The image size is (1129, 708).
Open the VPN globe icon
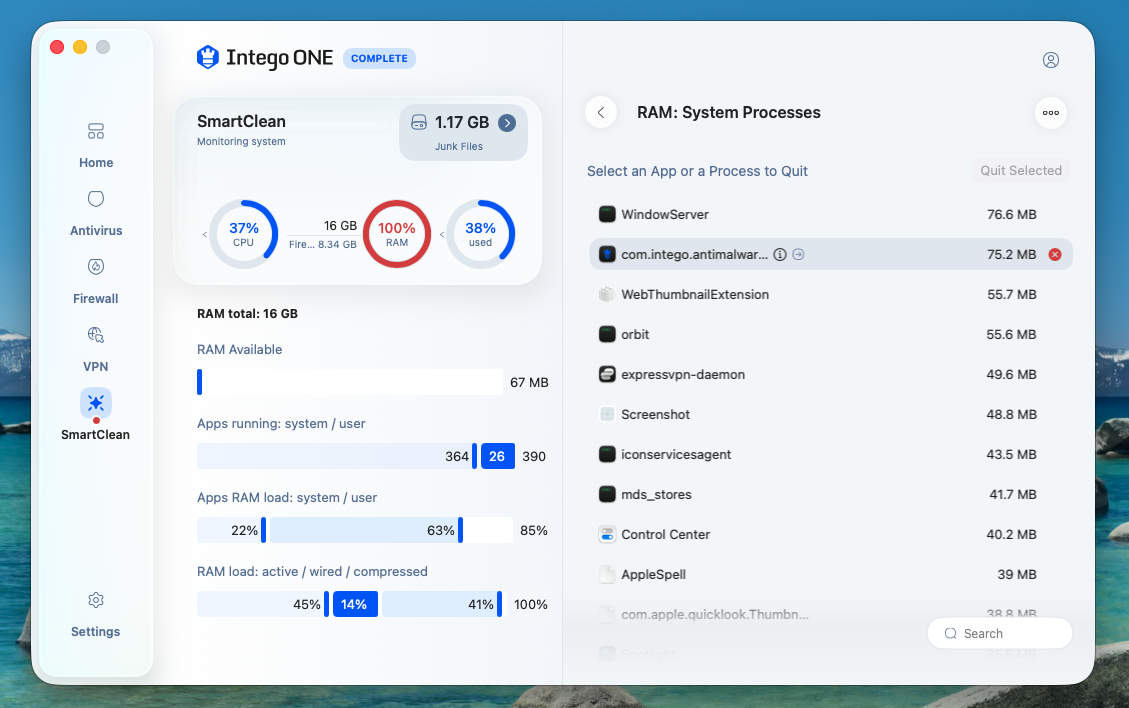click(x=96, y=335)
